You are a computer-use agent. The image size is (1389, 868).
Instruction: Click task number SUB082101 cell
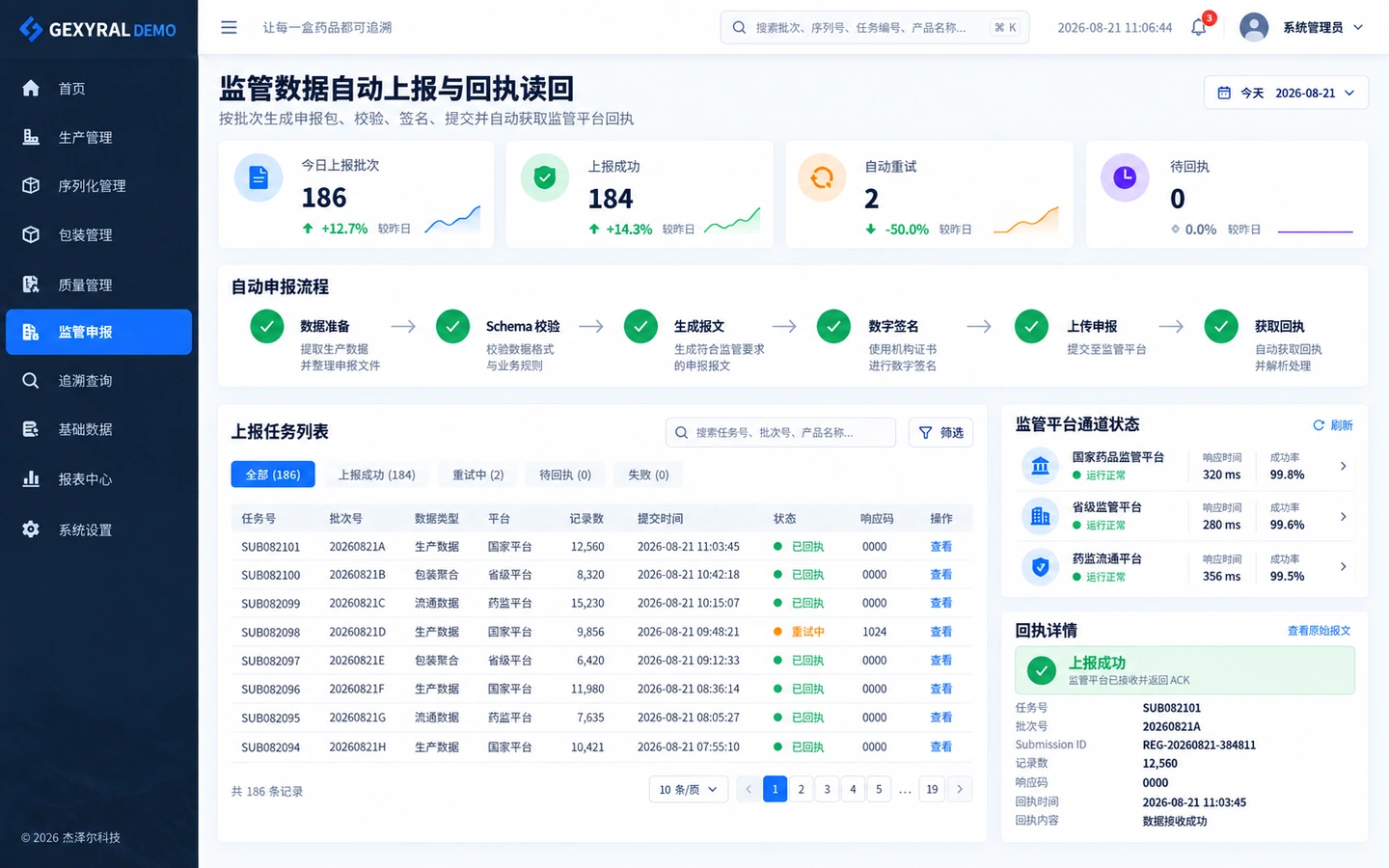pyautogui.click(x=271, y=547)
